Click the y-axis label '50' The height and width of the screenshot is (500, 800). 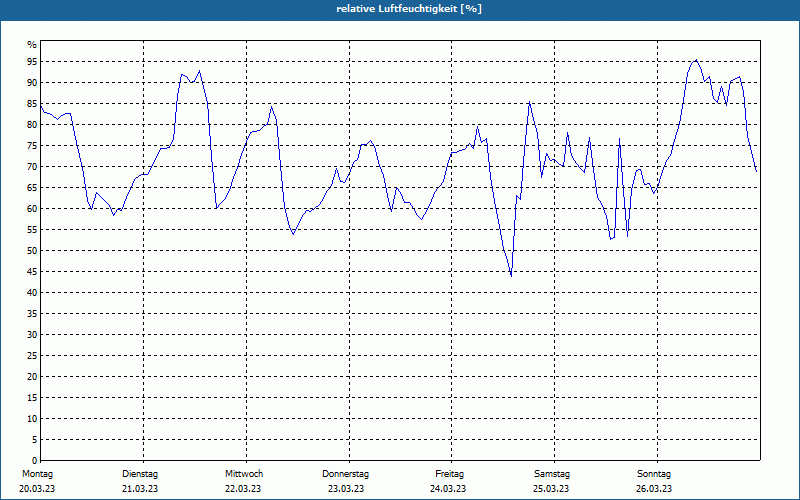(x=32, y=251)
